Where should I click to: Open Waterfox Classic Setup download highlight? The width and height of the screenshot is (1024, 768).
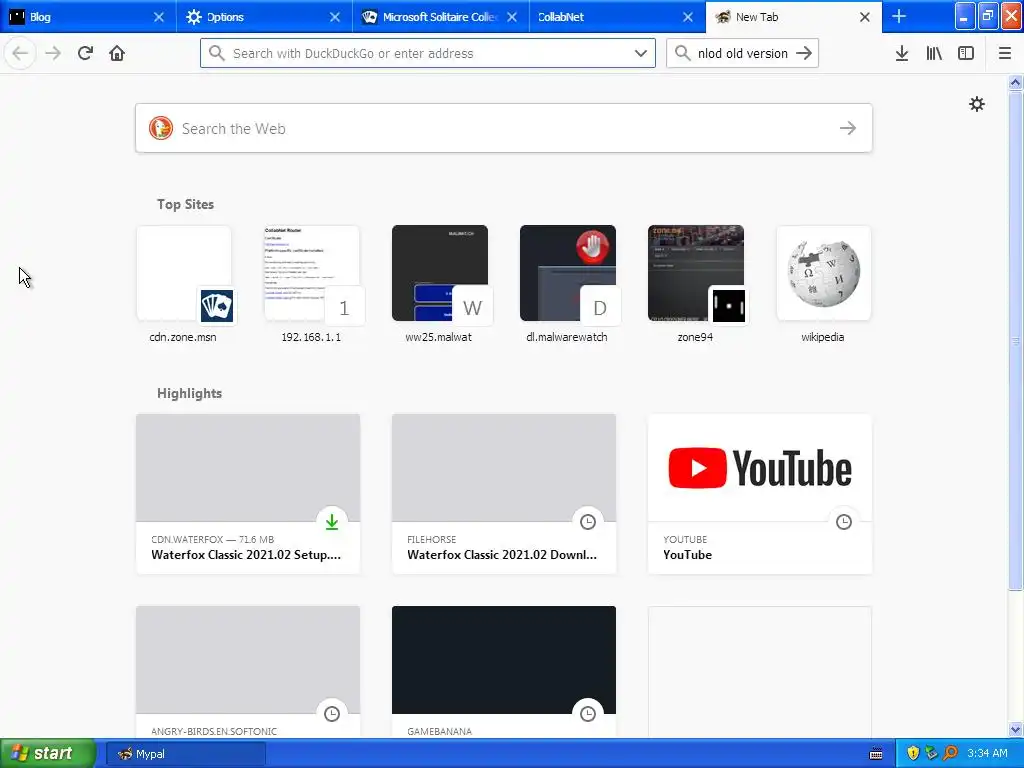[248, 494]
